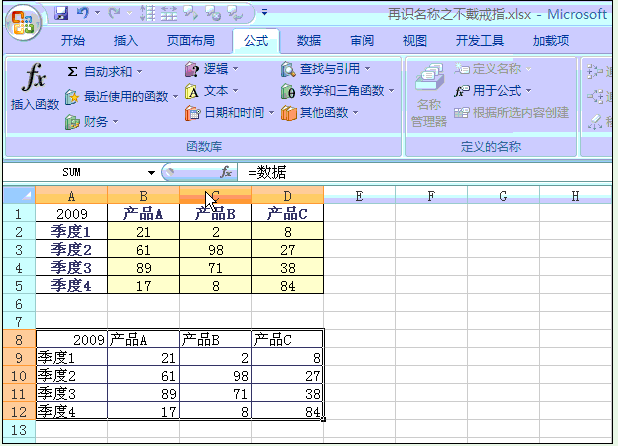
Task: Select row 6 header
Action: 19,304
